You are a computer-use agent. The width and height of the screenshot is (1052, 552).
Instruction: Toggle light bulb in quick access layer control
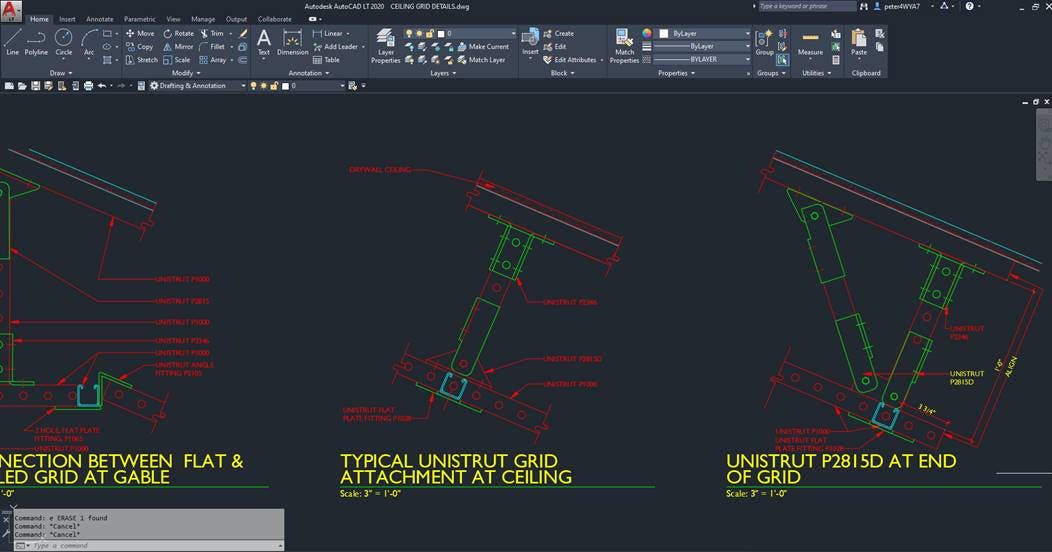tap(254, 86)
